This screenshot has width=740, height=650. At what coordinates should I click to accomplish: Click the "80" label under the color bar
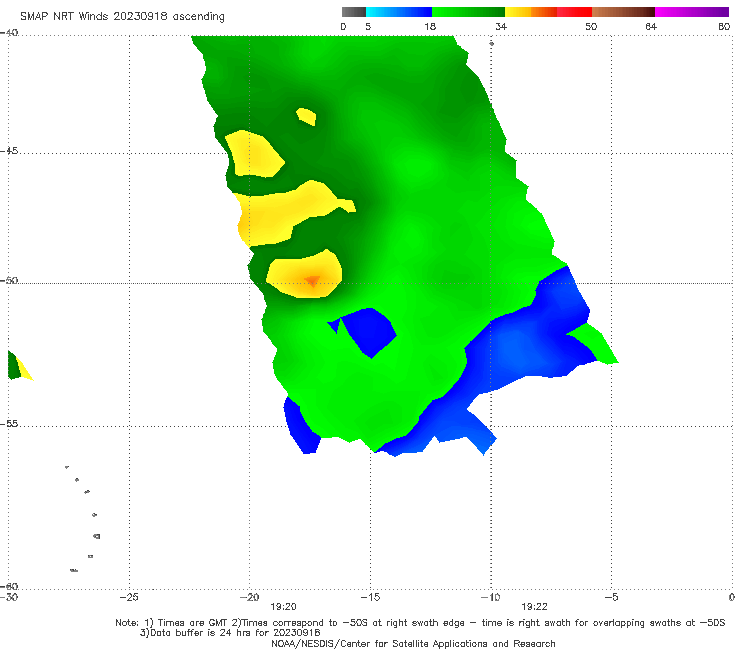tap(724, 26)
